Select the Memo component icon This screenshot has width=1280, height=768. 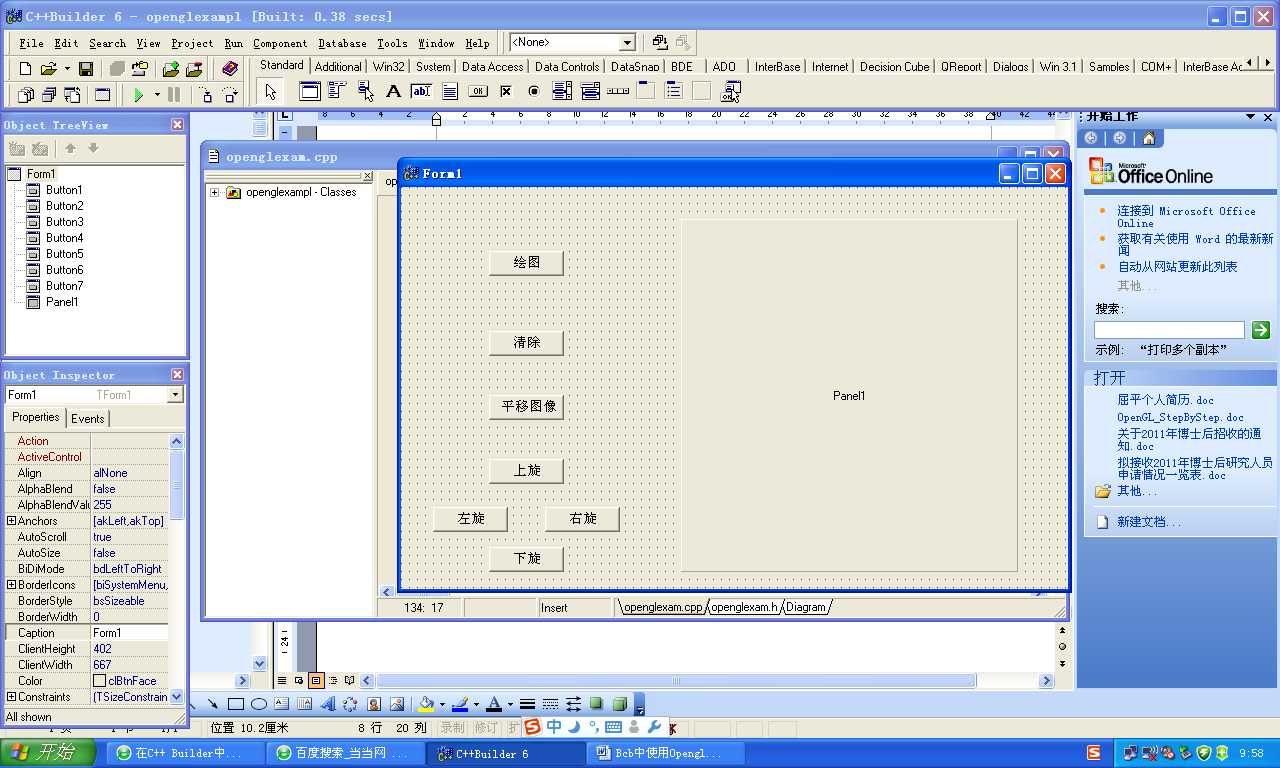pyautogui.click(x=450, y=91)
